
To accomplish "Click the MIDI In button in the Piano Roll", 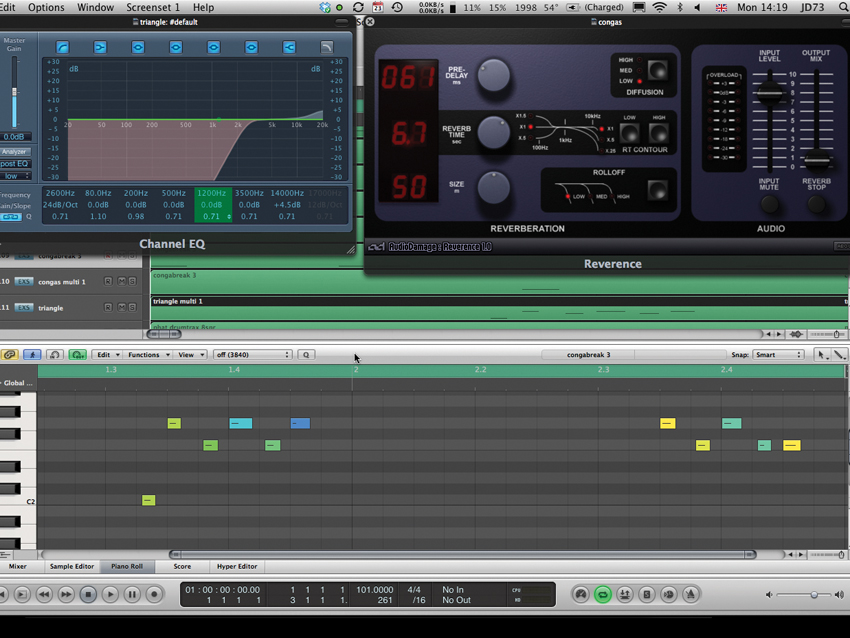I will point(54,355).
